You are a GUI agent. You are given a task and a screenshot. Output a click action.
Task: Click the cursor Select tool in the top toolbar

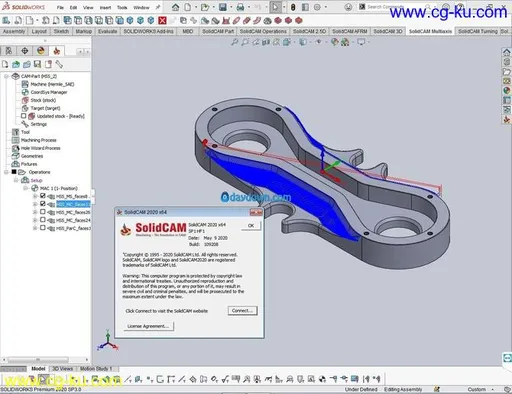coord(275,7)
